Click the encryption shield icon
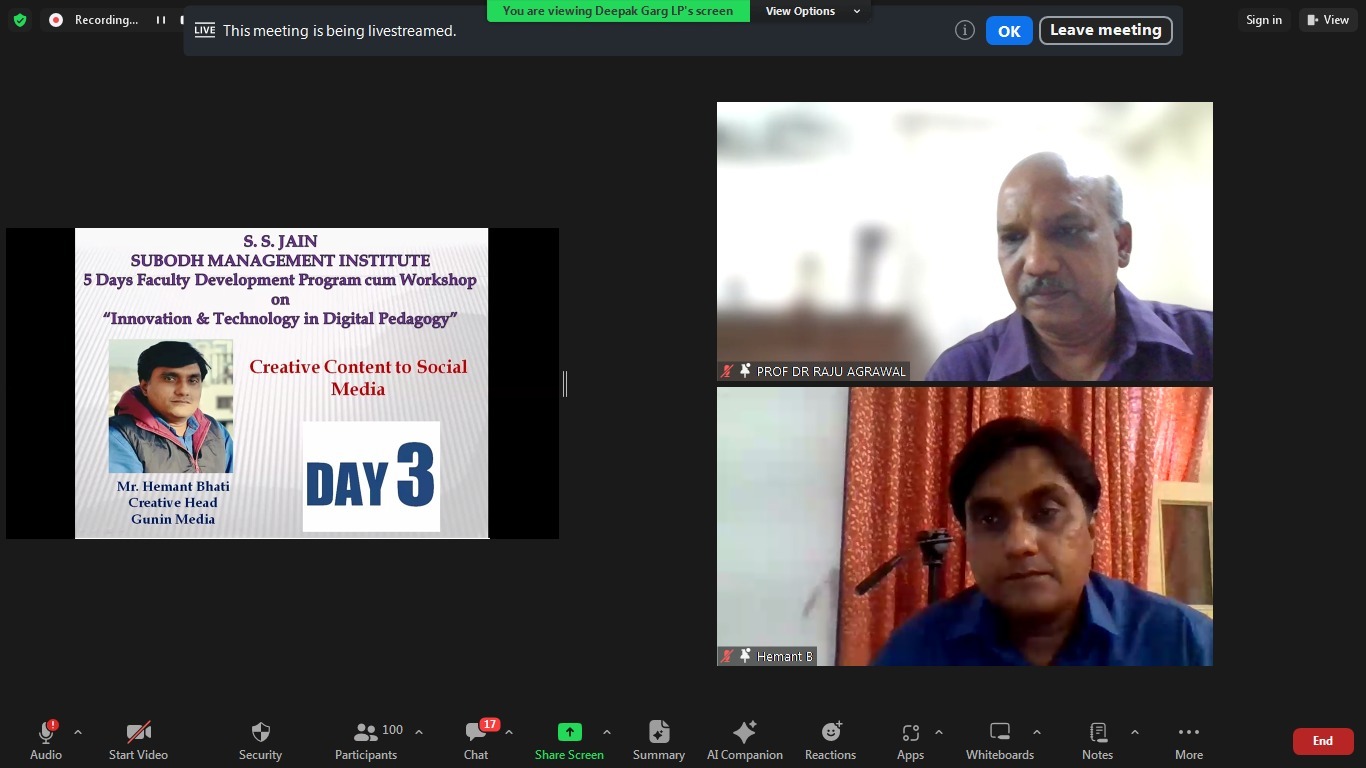 click(x=20, y=20)
